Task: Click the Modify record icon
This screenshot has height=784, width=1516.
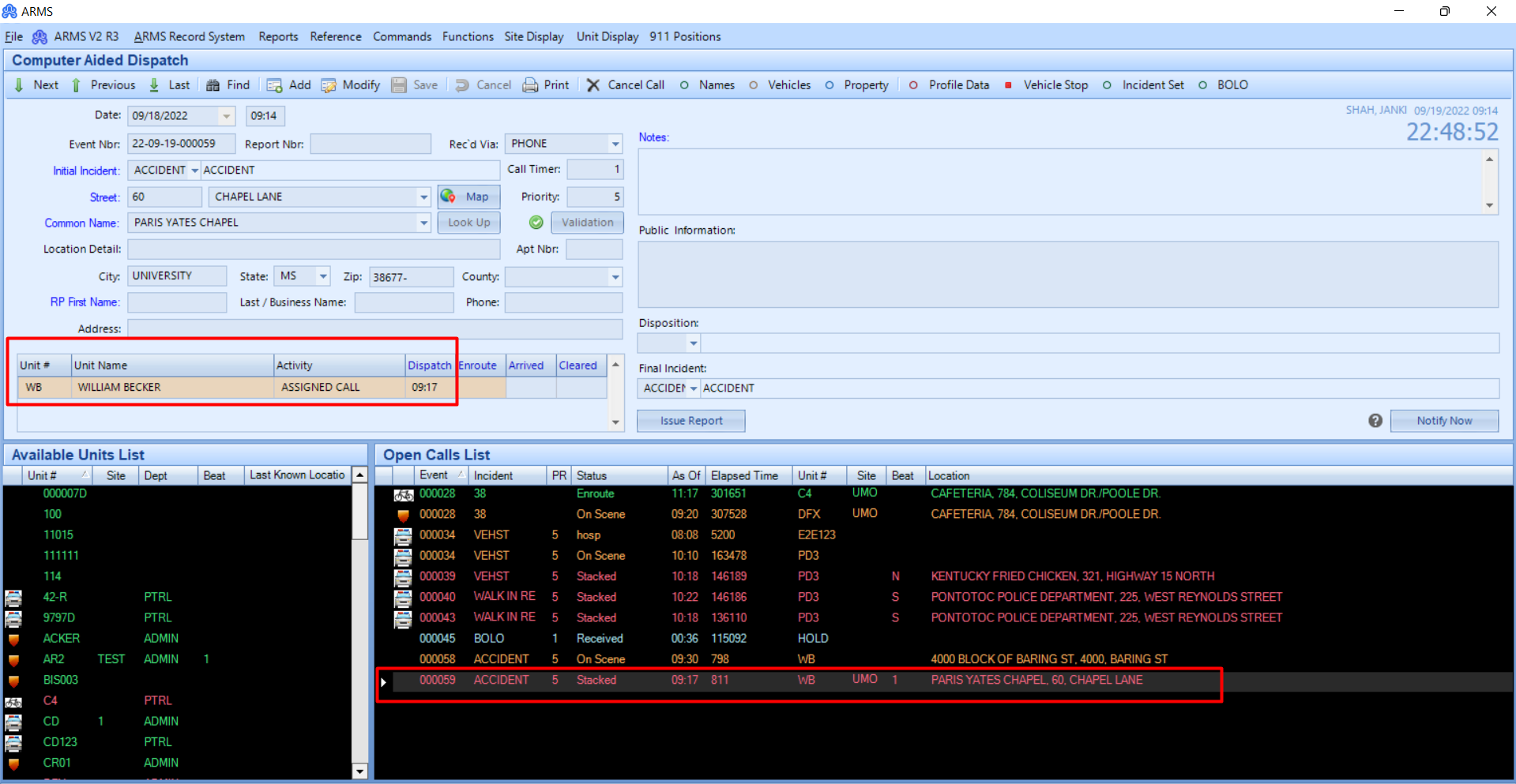Action: coord(329,84)
